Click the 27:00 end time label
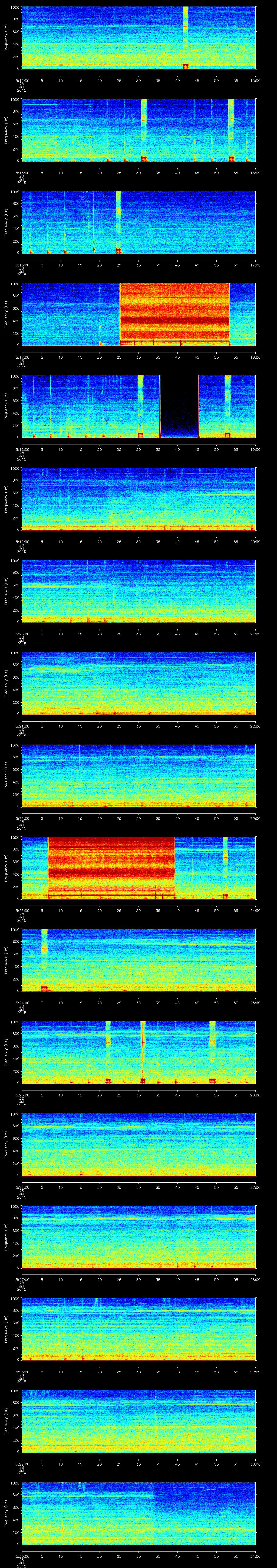This screenshot has height=1568, width=277. coord(255,1187)
